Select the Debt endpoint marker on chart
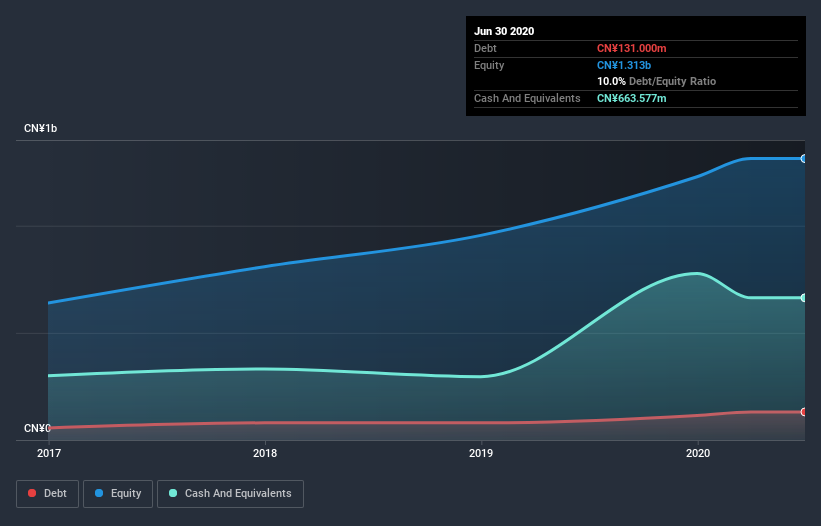Image resolution: width=821 pixels, height=526 pixels. coord(804,412)
